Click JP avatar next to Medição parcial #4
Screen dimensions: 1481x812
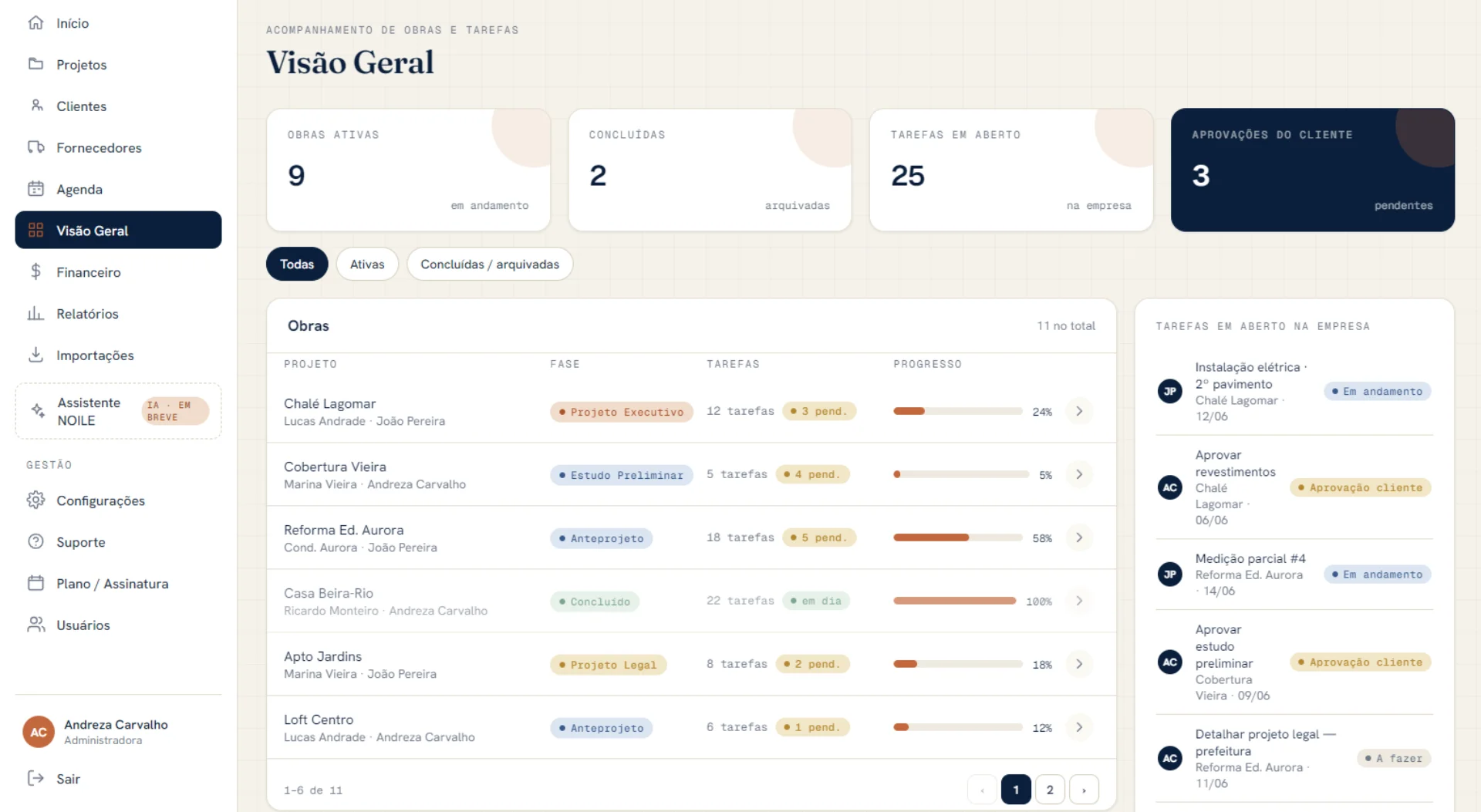(x=1170, y=574)
